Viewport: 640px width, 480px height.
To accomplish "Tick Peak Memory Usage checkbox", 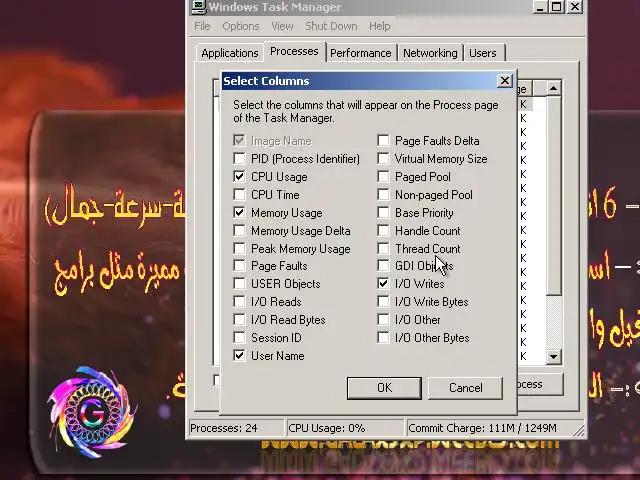I will (239, 248).
